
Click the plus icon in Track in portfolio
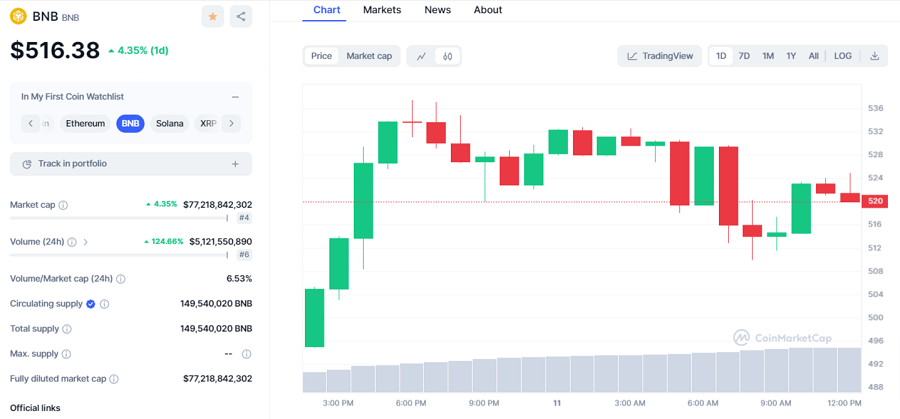pos(235,164)
